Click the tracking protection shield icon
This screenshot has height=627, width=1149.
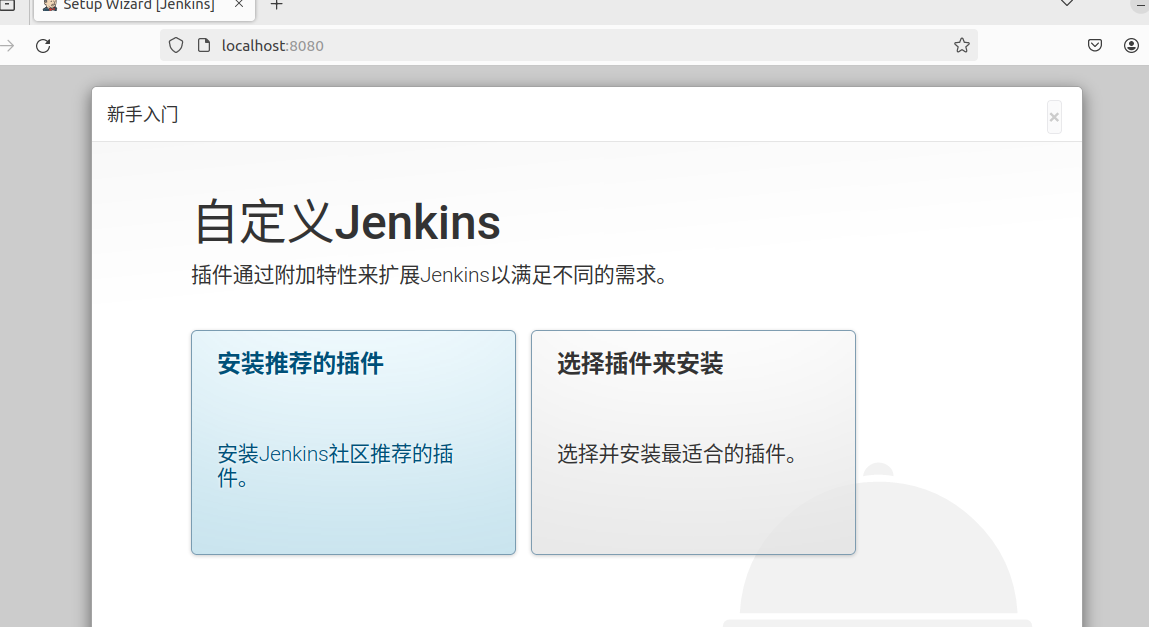click(x=176, y=45)
